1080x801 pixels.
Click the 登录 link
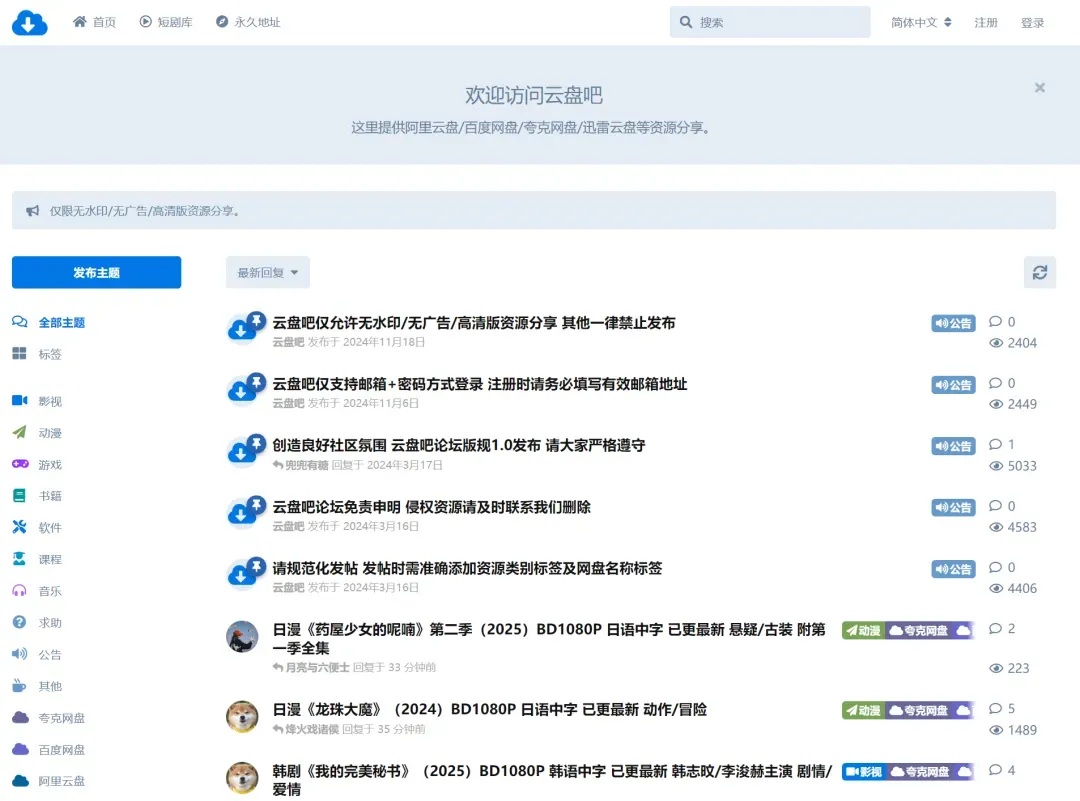pyautogui.click(x=1032, y=22)
